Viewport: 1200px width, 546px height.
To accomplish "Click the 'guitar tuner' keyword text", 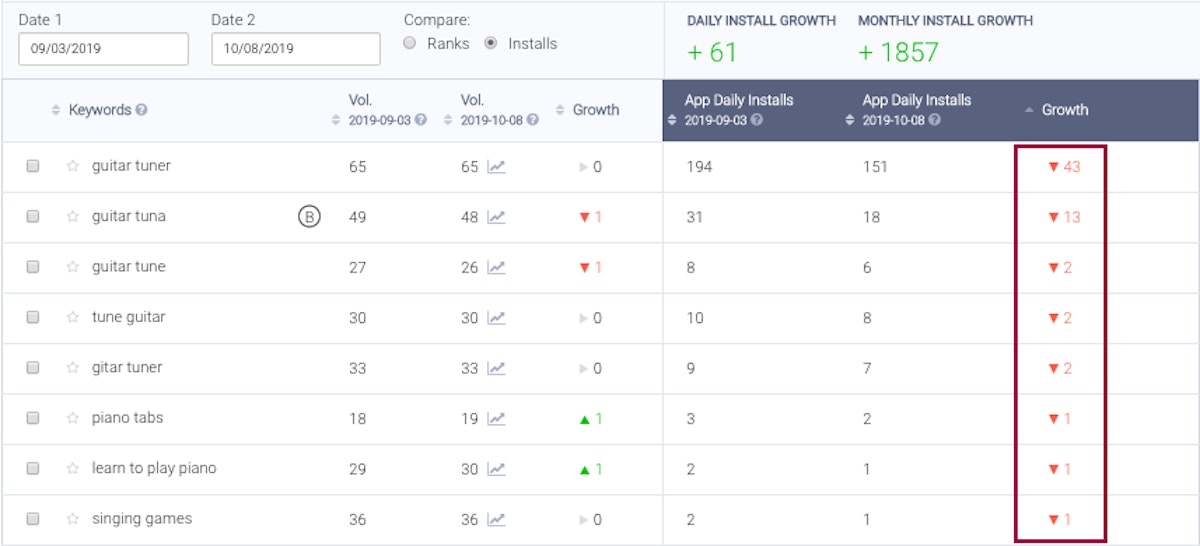I will (131, 166).
